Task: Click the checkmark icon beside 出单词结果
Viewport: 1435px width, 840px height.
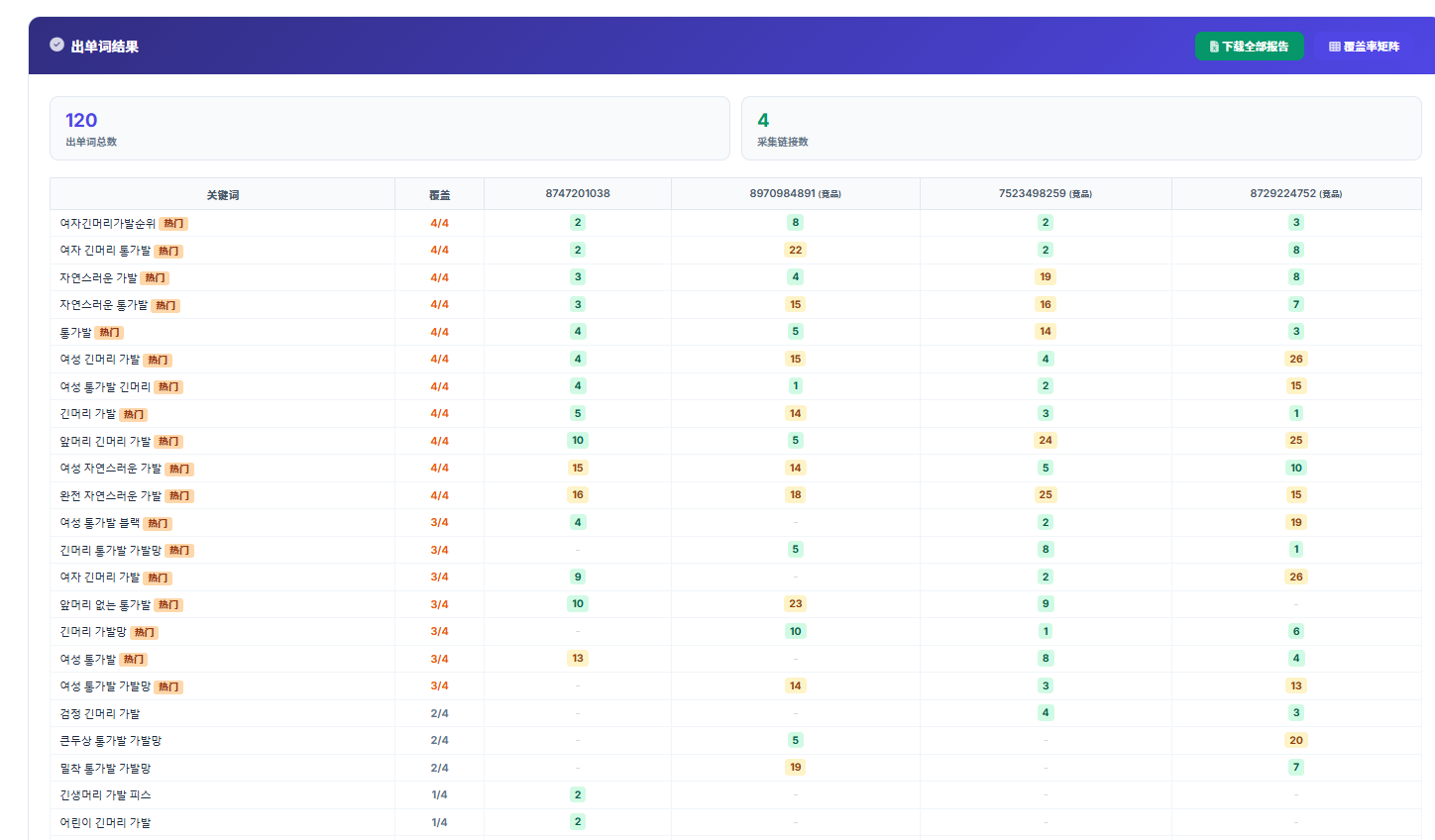Action: click(56, 45)
